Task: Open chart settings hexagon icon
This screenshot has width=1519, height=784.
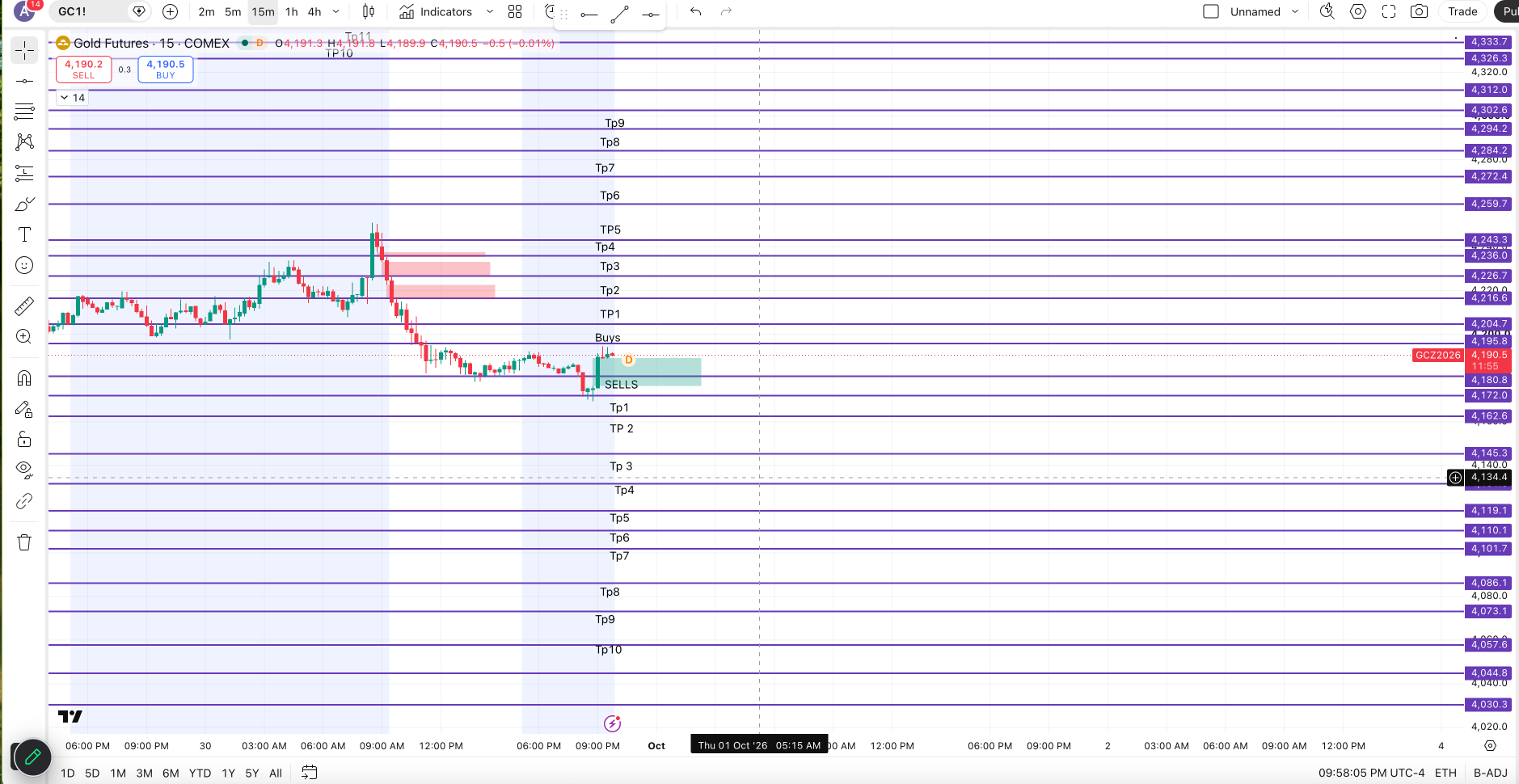Action: tap(1358, 11)
